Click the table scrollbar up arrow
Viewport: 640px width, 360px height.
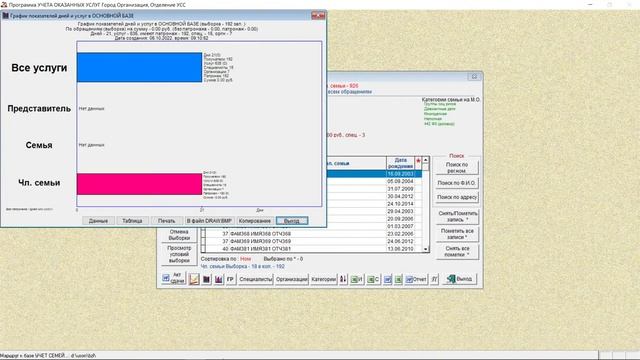coord(426,160)
